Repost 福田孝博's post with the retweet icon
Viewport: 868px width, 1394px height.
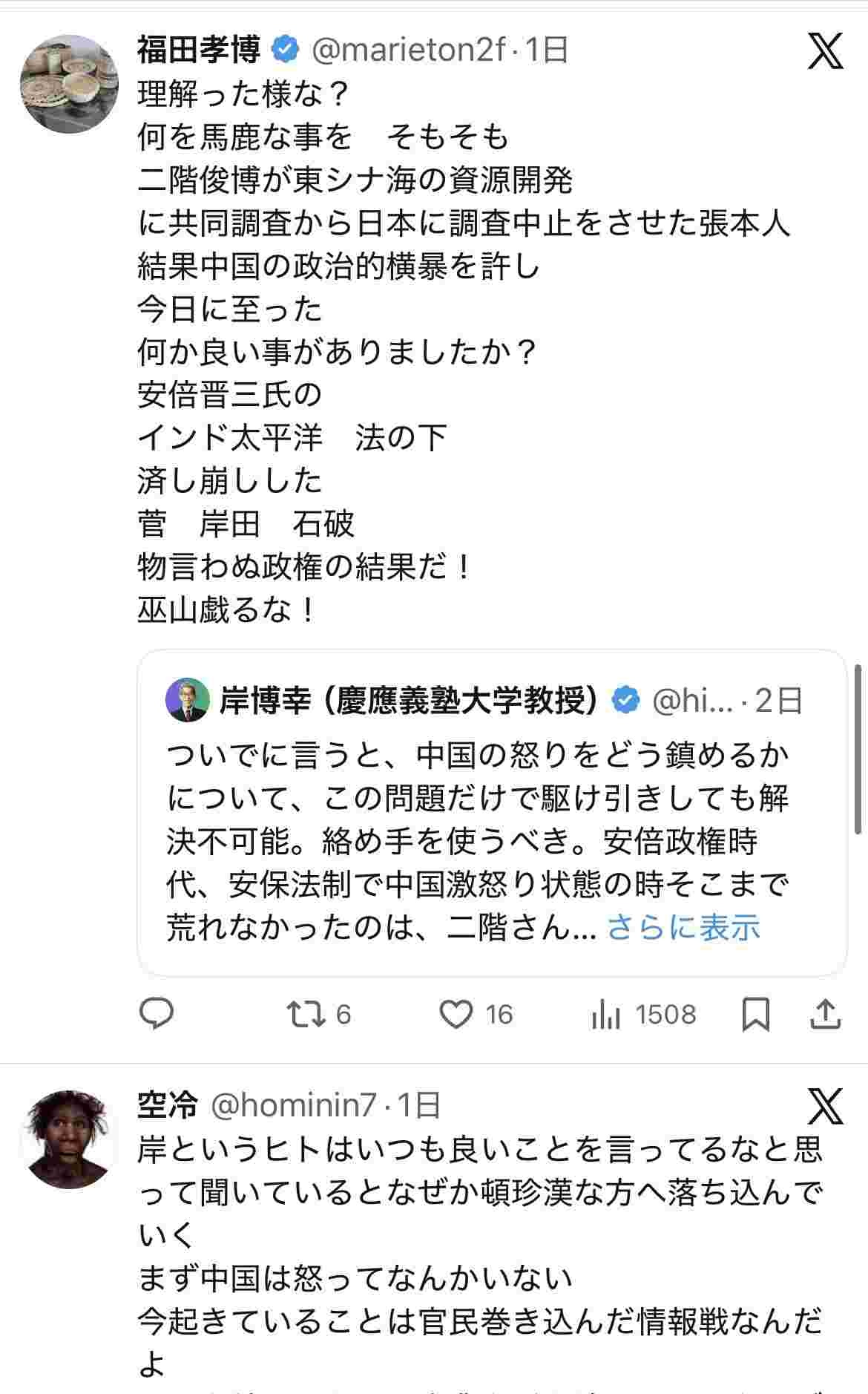click(x=307, y=1014)
